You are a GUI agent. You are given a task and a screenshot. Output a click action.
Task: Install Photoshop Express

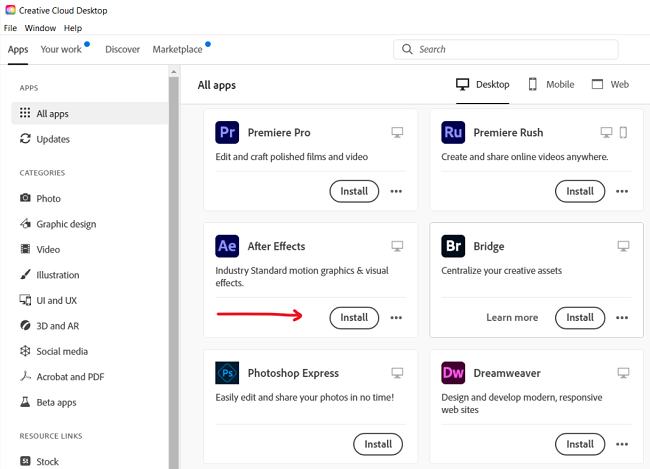(378, 444)
